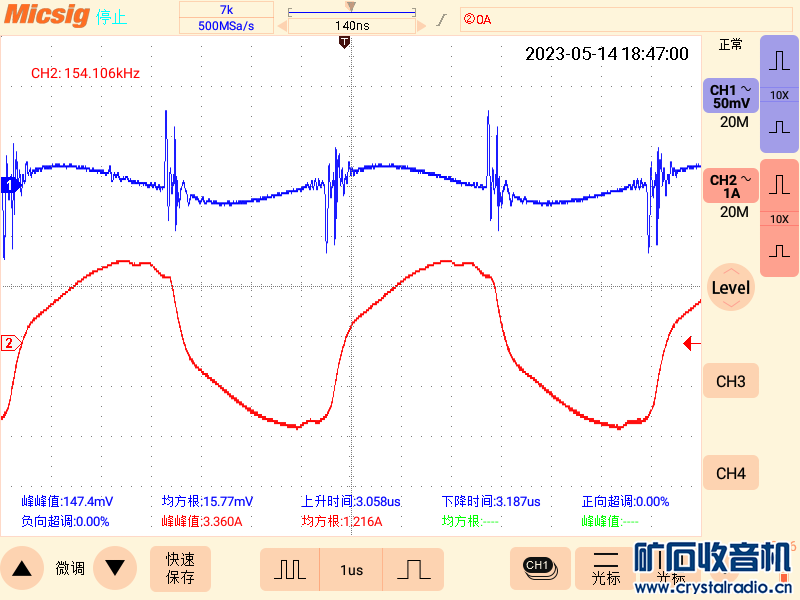Enable the CH4 channel
Image resolution: width=800 pixels, height=600 pixels.
tap(731, 473)
